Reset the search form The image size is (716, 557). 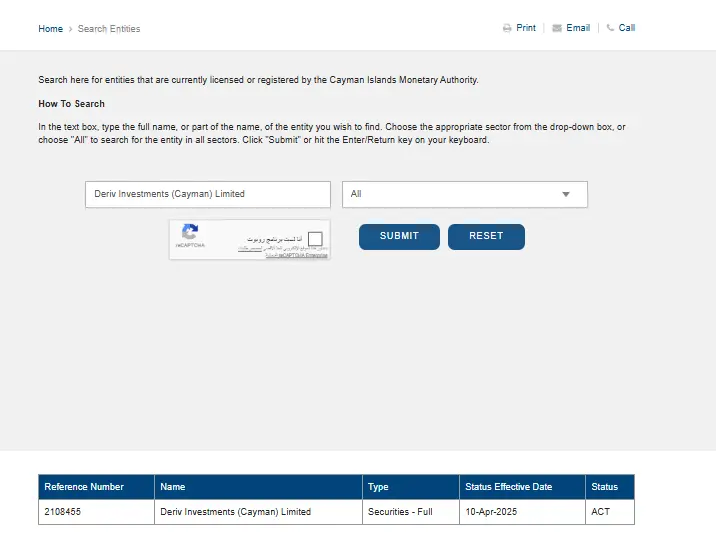point(486,236)
